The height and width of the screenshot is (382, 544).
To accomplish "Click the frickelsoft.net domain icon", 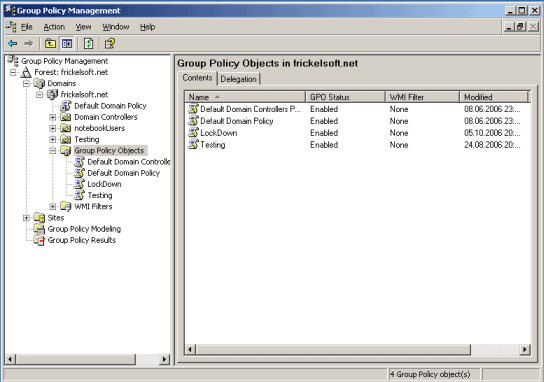I will coord(52,94).
